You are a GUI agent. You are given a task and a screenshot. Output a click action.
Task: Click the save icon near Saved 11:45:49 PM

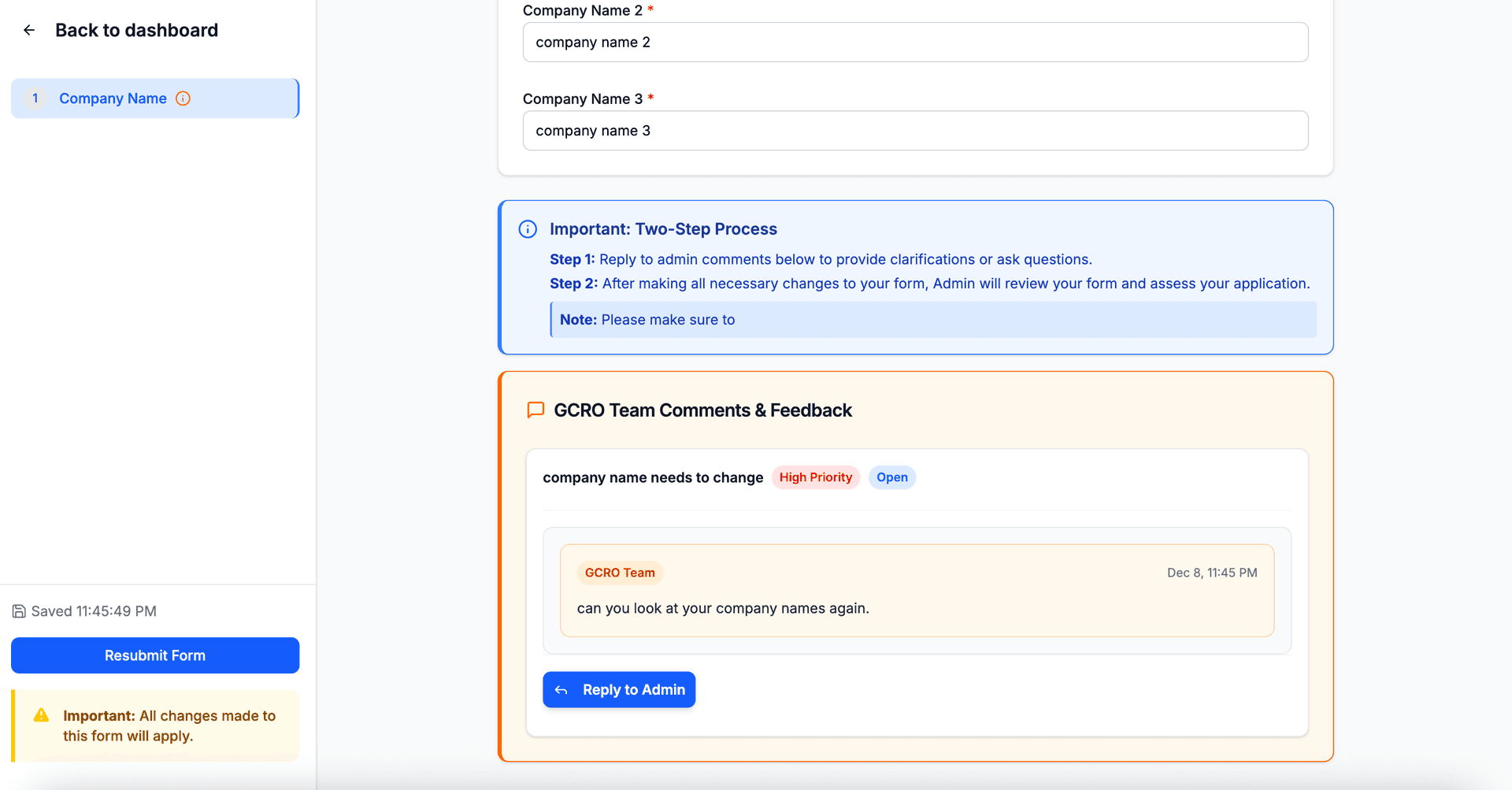17,610
